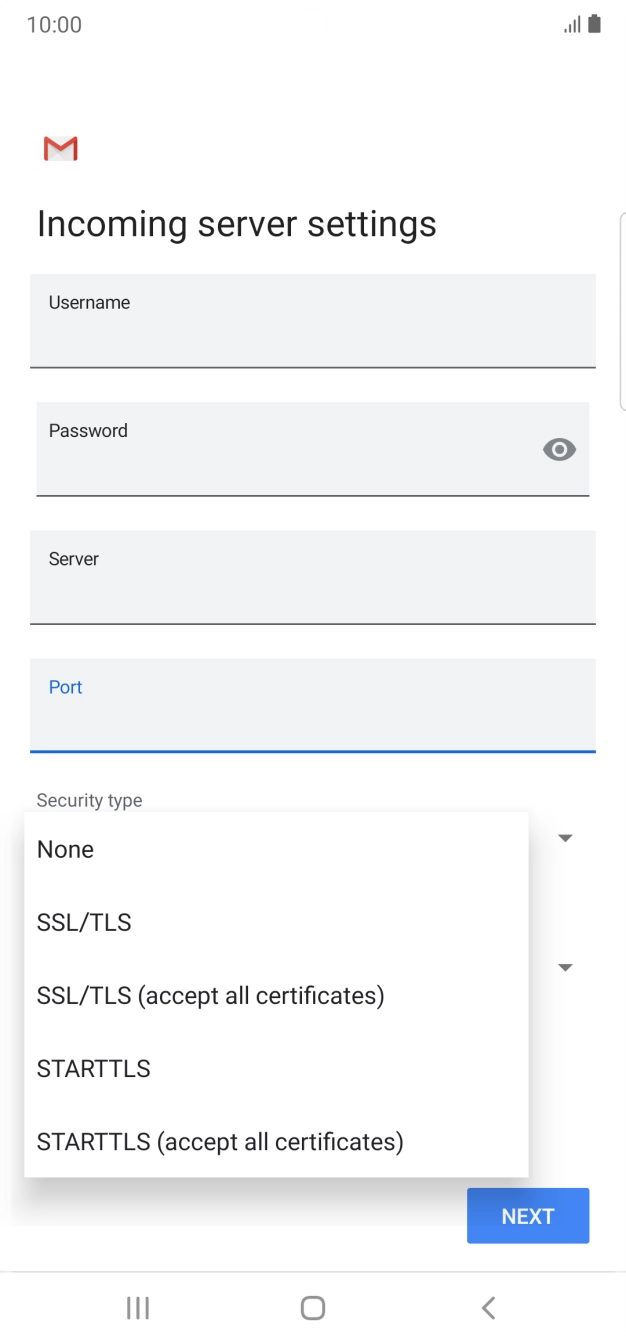Check the signal strength status icon
The image size is (626, 1344).
(572, 25)
